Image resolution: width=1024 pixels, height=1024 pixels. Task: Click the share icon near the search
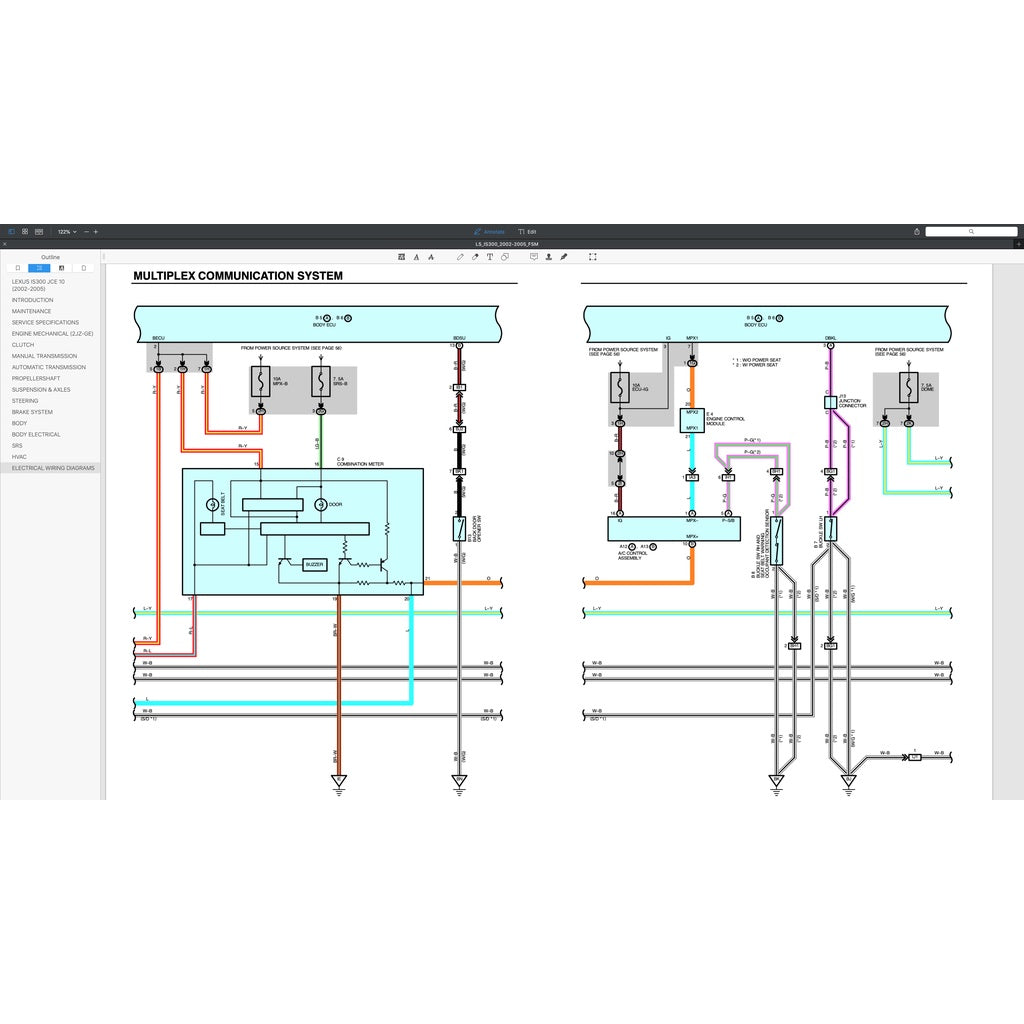point(917,231)
